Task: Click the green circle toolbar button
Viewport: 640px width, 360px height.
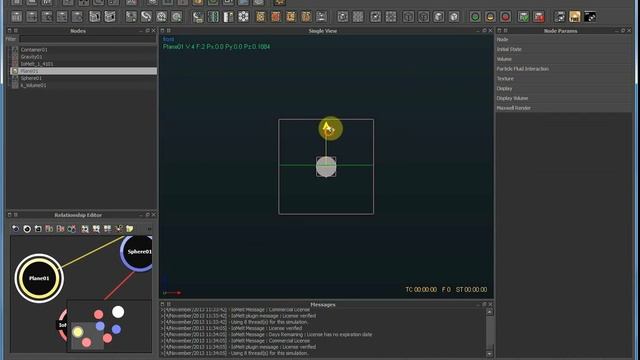Action: click(475, 17)
